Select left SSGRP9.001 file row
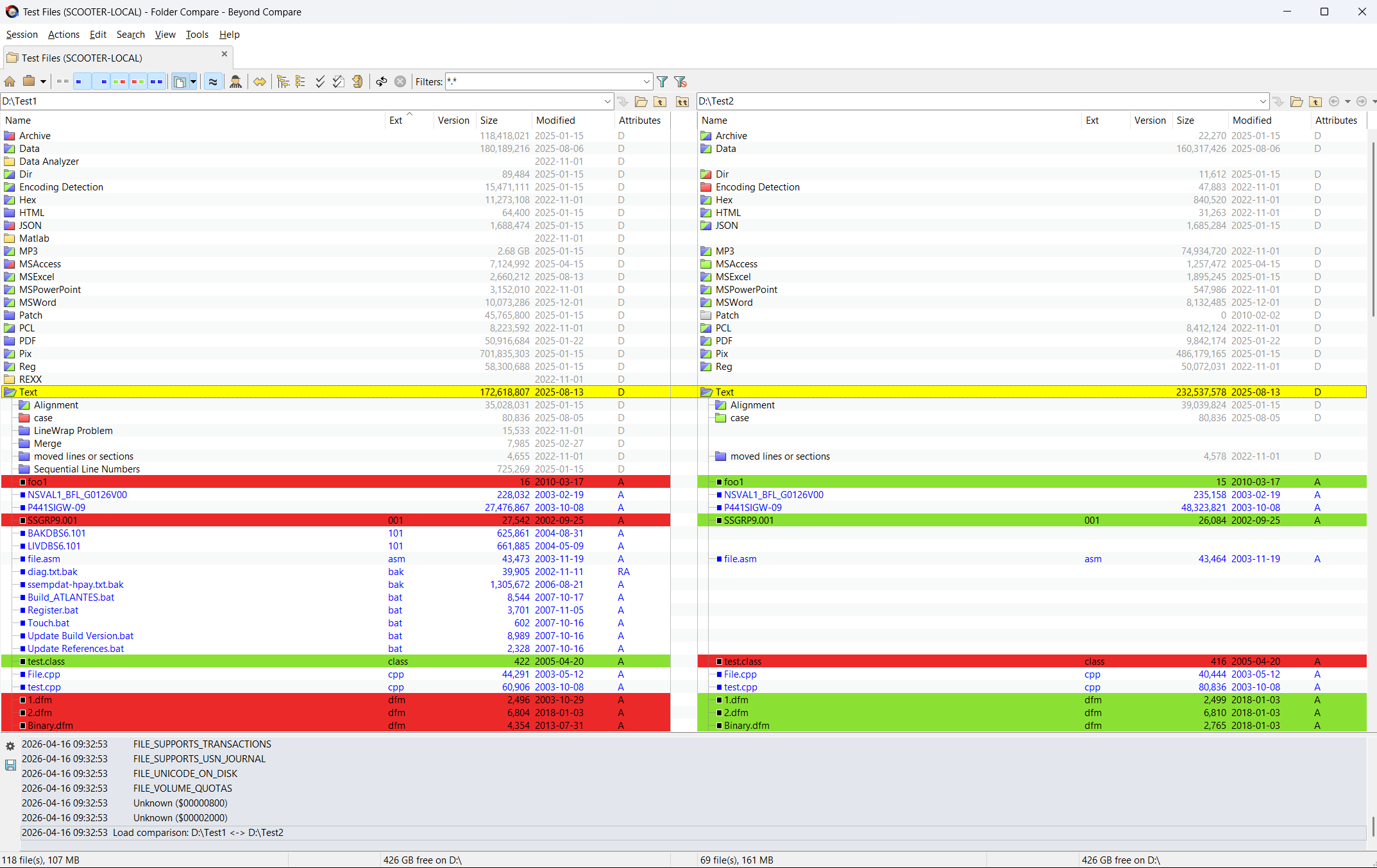The image size is (1377, 868). (x=335, y=521)
